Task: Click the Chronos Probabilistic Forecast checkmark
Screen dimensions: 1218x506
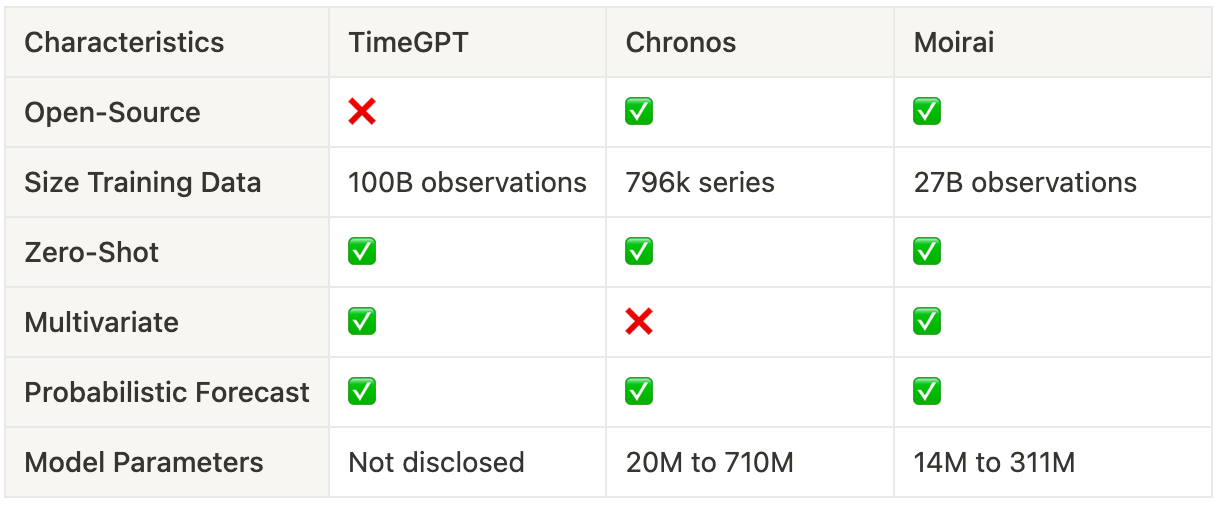Action: tap(639, 392)
